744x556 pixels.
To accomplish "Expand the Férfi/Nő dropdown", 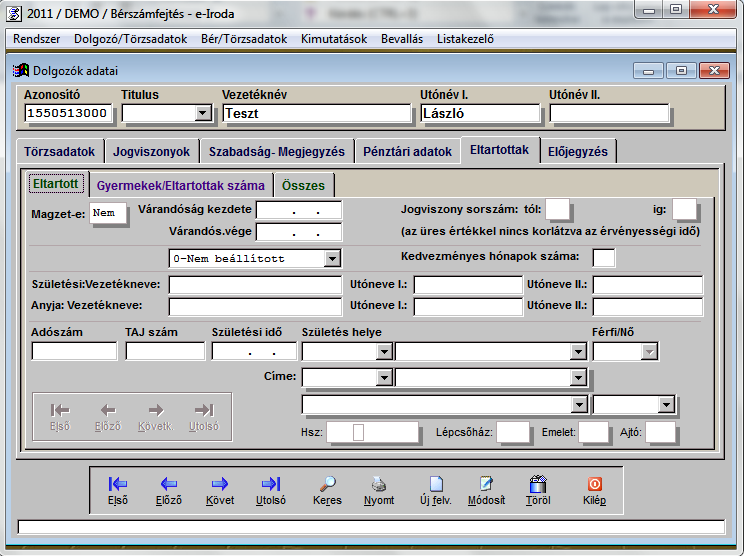I will (x=649, y=351).
